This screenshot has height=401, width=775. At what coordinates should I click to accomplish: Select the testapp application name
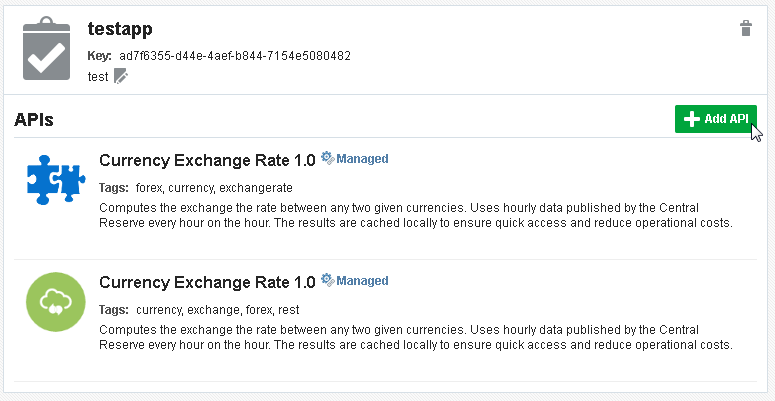(x=120, y=31)
